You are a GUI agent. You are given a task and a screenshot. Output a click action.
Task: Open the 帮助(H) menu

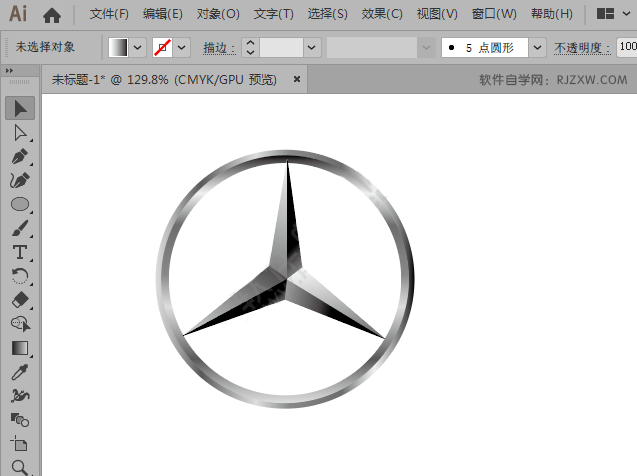pyautogui.click(x=552, y=14)
